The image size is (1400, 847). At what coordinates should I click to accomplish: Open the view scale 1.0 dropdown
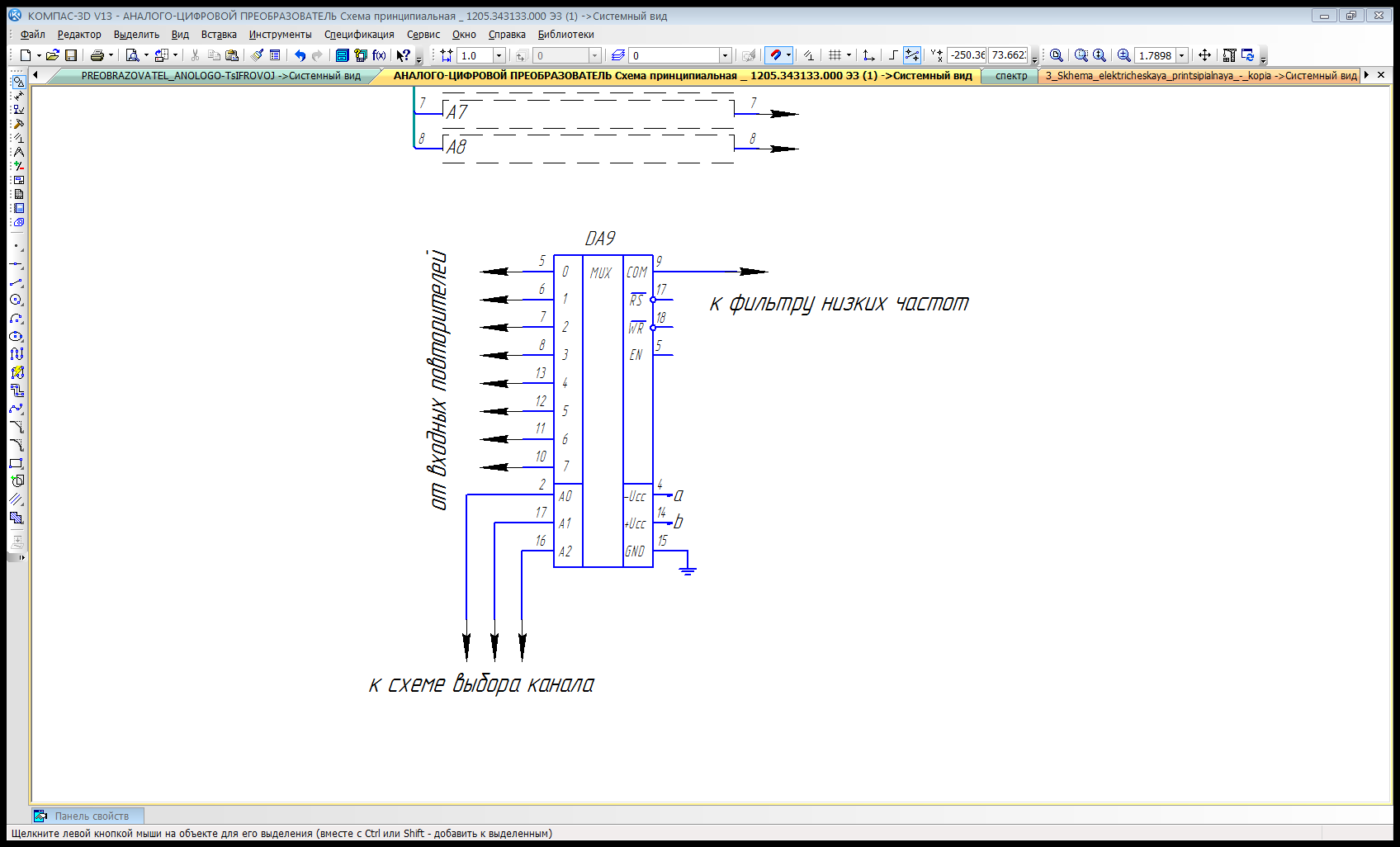click(499, 55)
